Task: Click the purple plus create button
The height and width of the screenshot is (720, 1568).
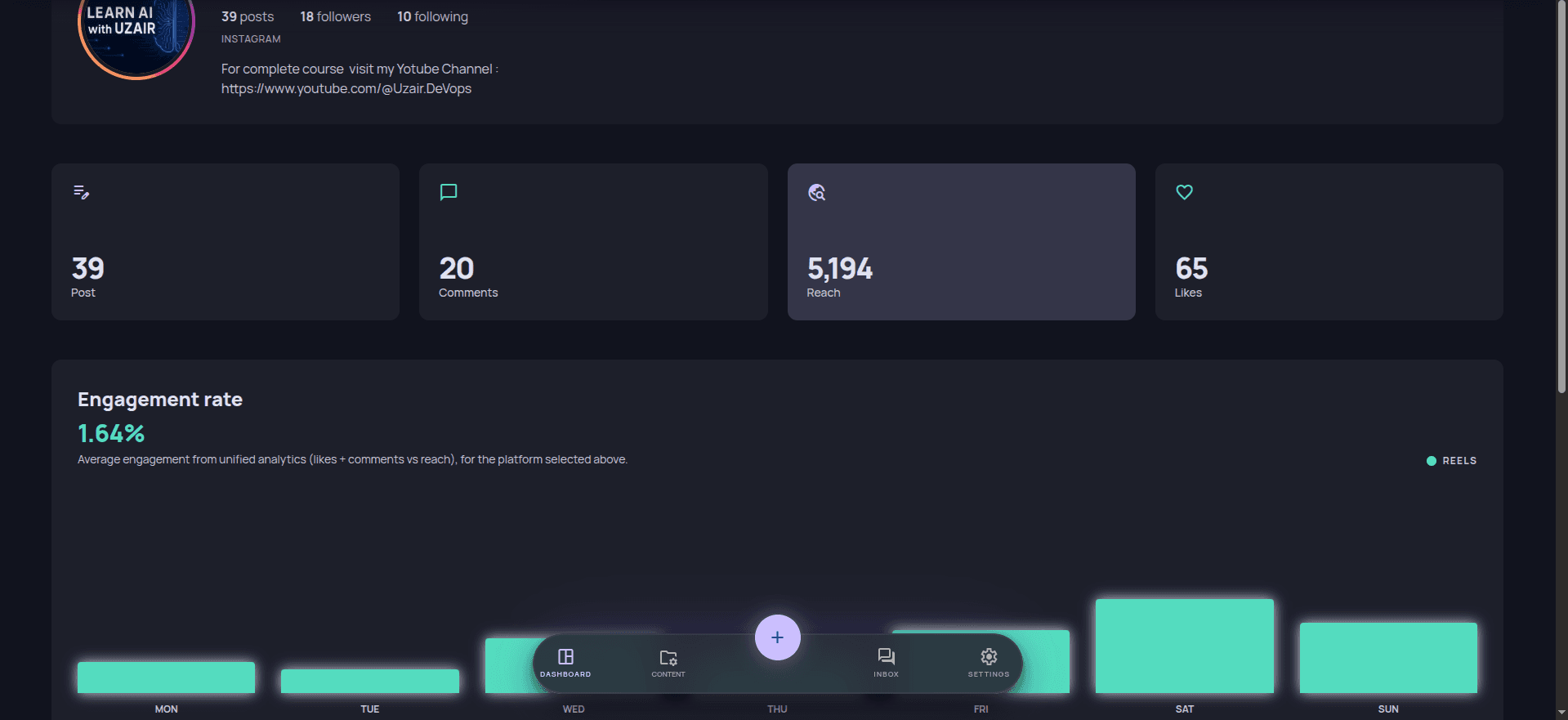Action: [x=777, y=637]
